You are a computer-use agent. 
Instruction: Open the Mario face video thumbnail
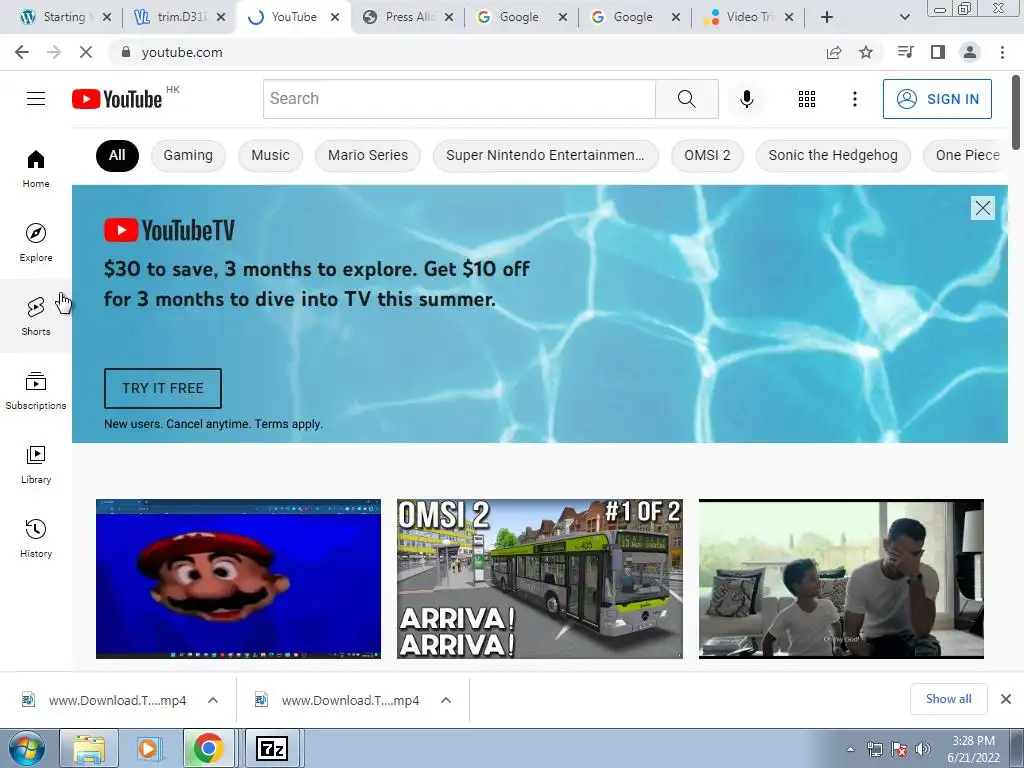point(238,579)
